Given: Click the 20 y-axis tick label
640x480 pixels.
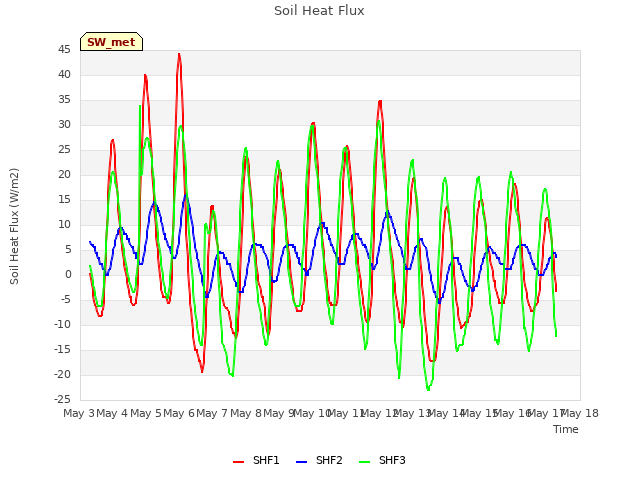Looking at the screenshot, I should coord(64,175).
